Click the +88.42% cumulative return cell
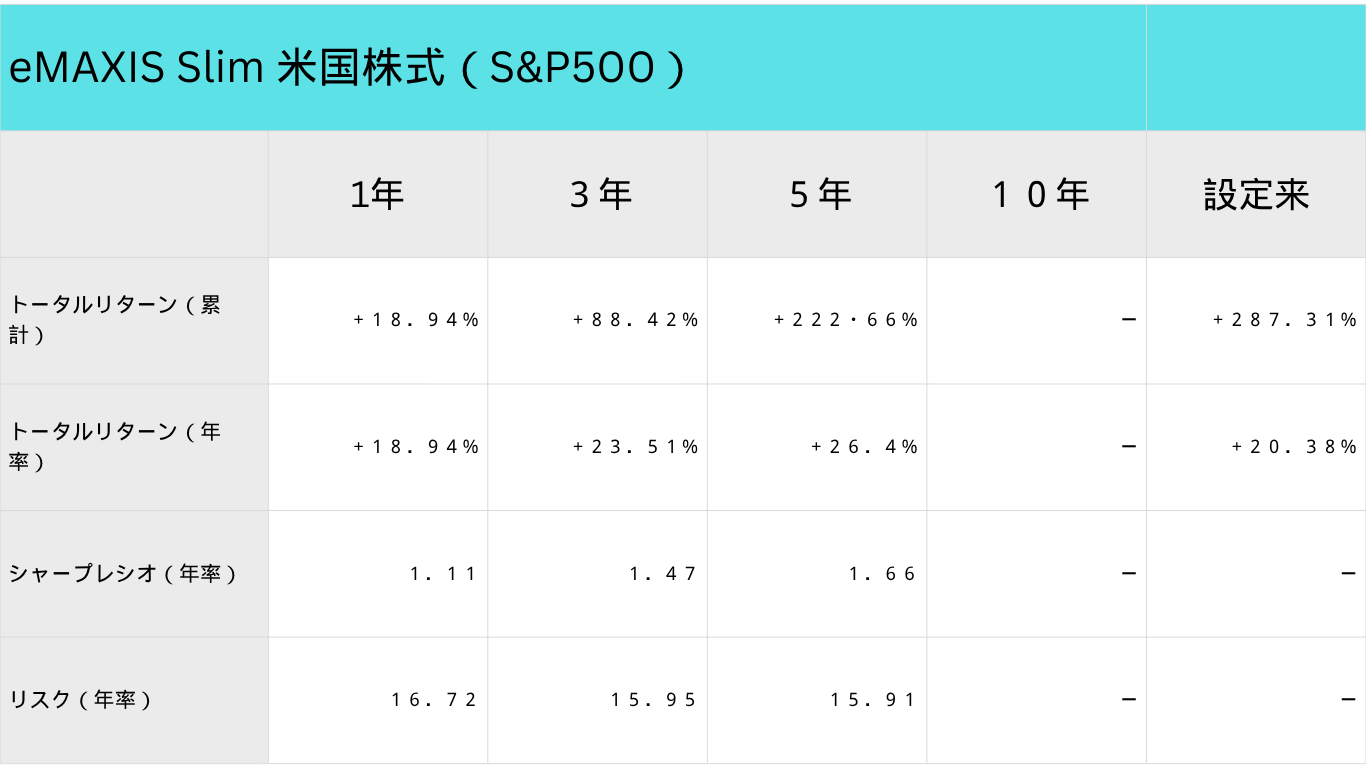Viewport: 1366px width, 768px height. [x=635, y=320]
